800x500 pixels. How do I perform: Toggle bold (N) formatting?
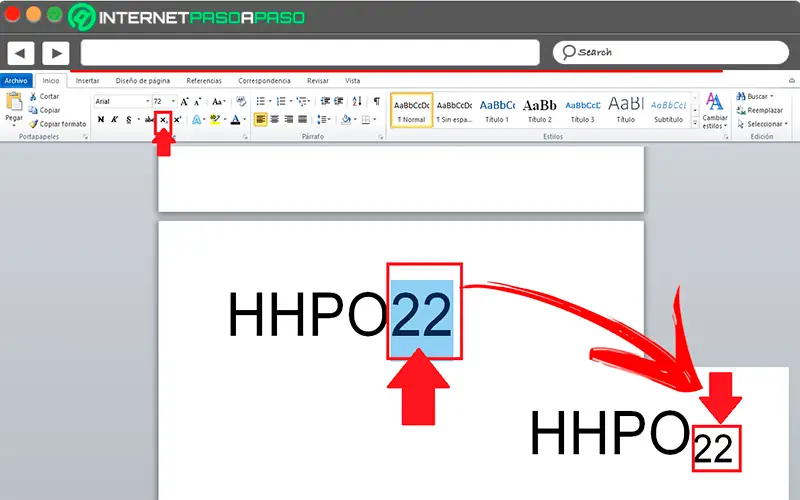click(x=101, y=119)
